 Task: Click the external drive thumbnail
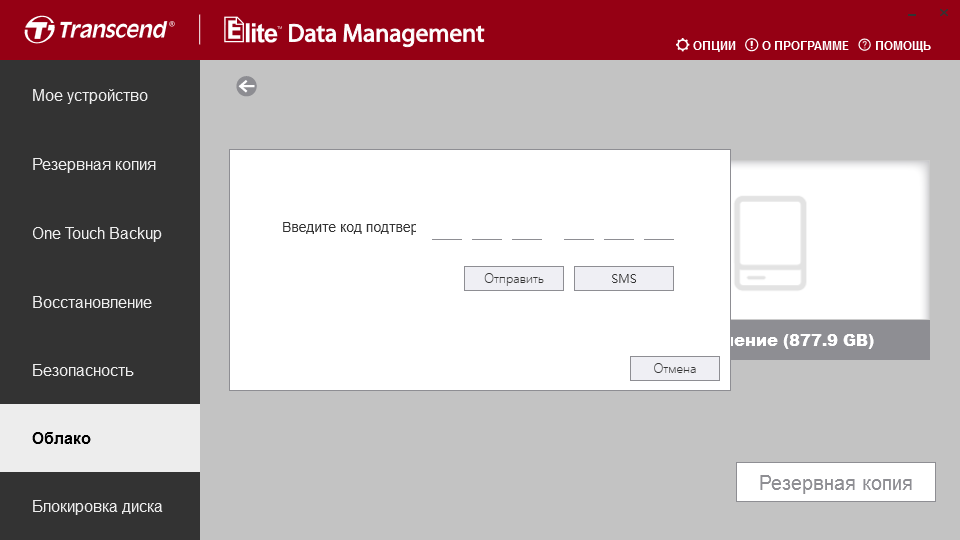(x=770, y=243)
